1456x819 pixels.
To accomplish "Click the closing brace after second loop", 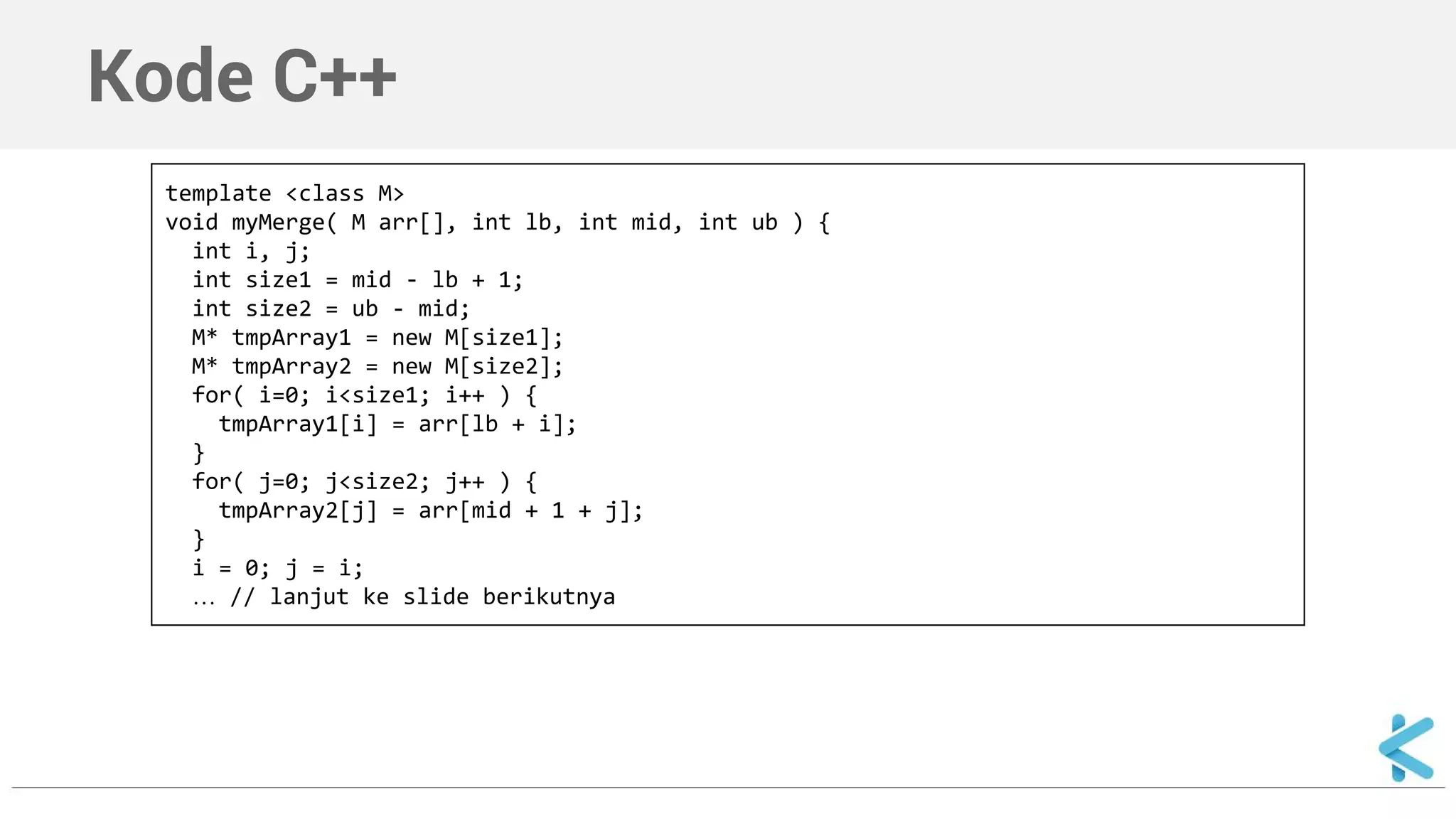I will point(199,540).
